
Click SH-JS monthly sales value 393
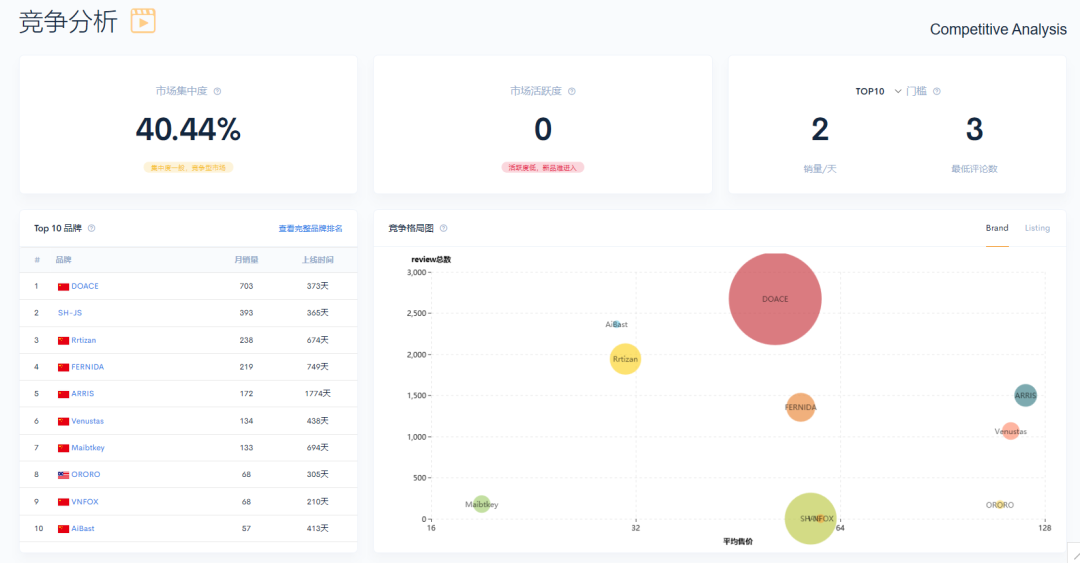(x=246, y=313)
